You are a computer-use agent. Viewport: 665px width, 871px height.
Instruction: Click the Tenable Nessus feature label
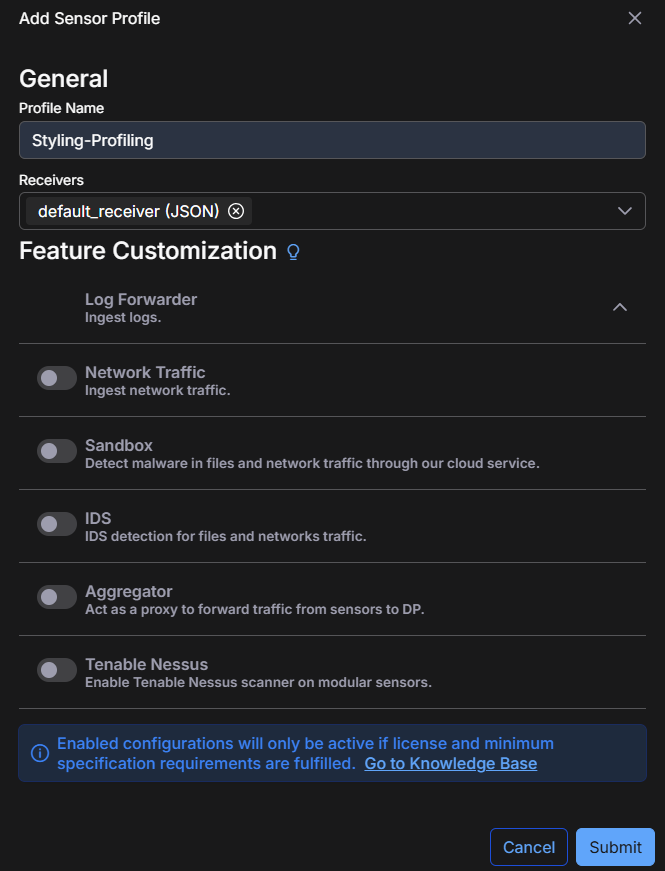click(x=146, y=664)
